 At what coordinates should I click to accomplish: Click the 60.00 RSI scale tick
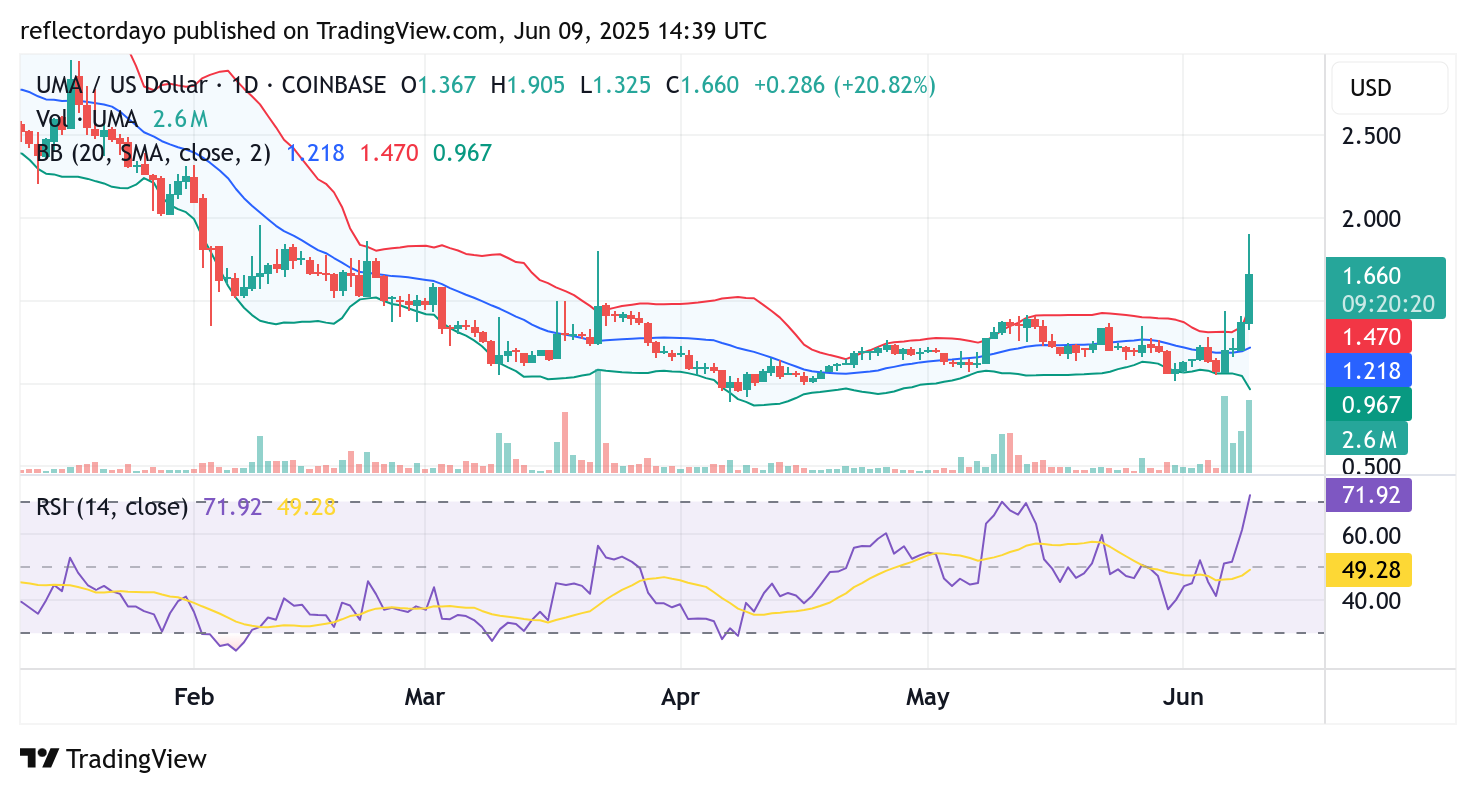click(x=1373, y=535)
